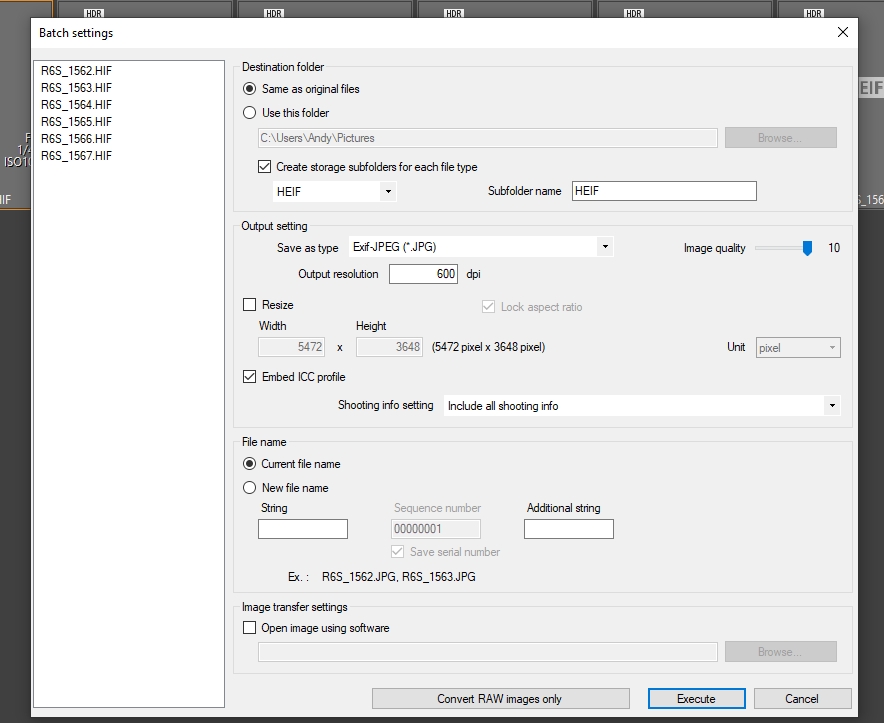Click inside the Subfolder name text field
This screenshot has width=884, height=723.
tap(663, 191)
